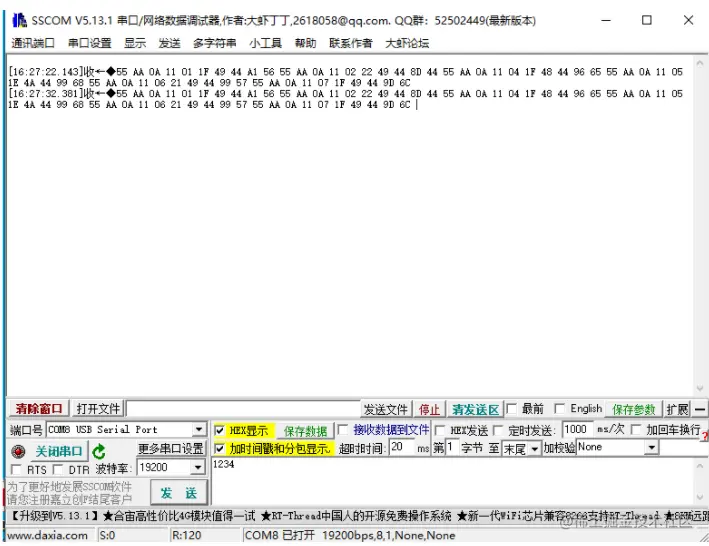Viewport: 709px width, 546px height.
Task: Enable the 加回车换行 checkbox
Action: 636,429
